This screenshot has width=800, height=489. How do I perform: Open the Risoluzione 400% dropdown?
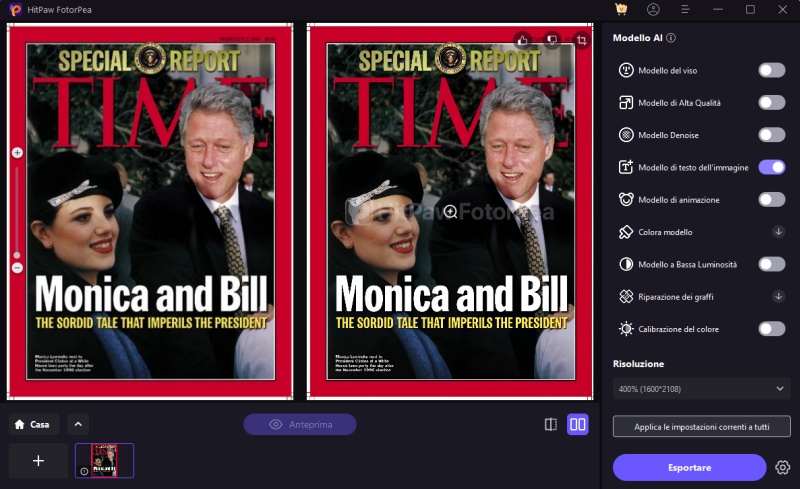tap(702, 389)
